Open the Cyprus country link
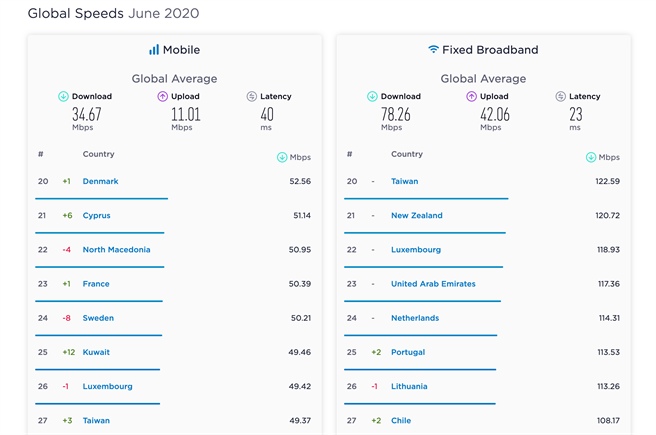Viewport: 656px width, 435px height. [96, 215]
